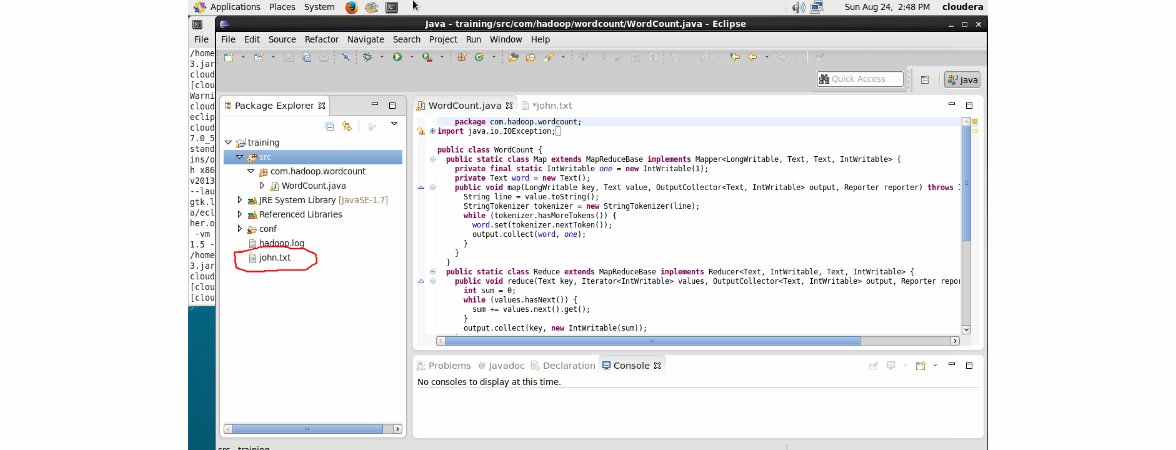The height and width of the screenshot is (450, 1176).
Task: Click the Run with external tools icon
Action: pyautogui.click(x=427, y=57)
